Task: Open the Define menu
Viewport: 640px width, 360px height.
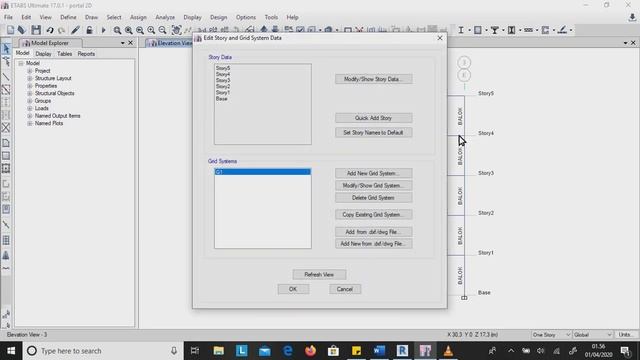Action: 68,17
